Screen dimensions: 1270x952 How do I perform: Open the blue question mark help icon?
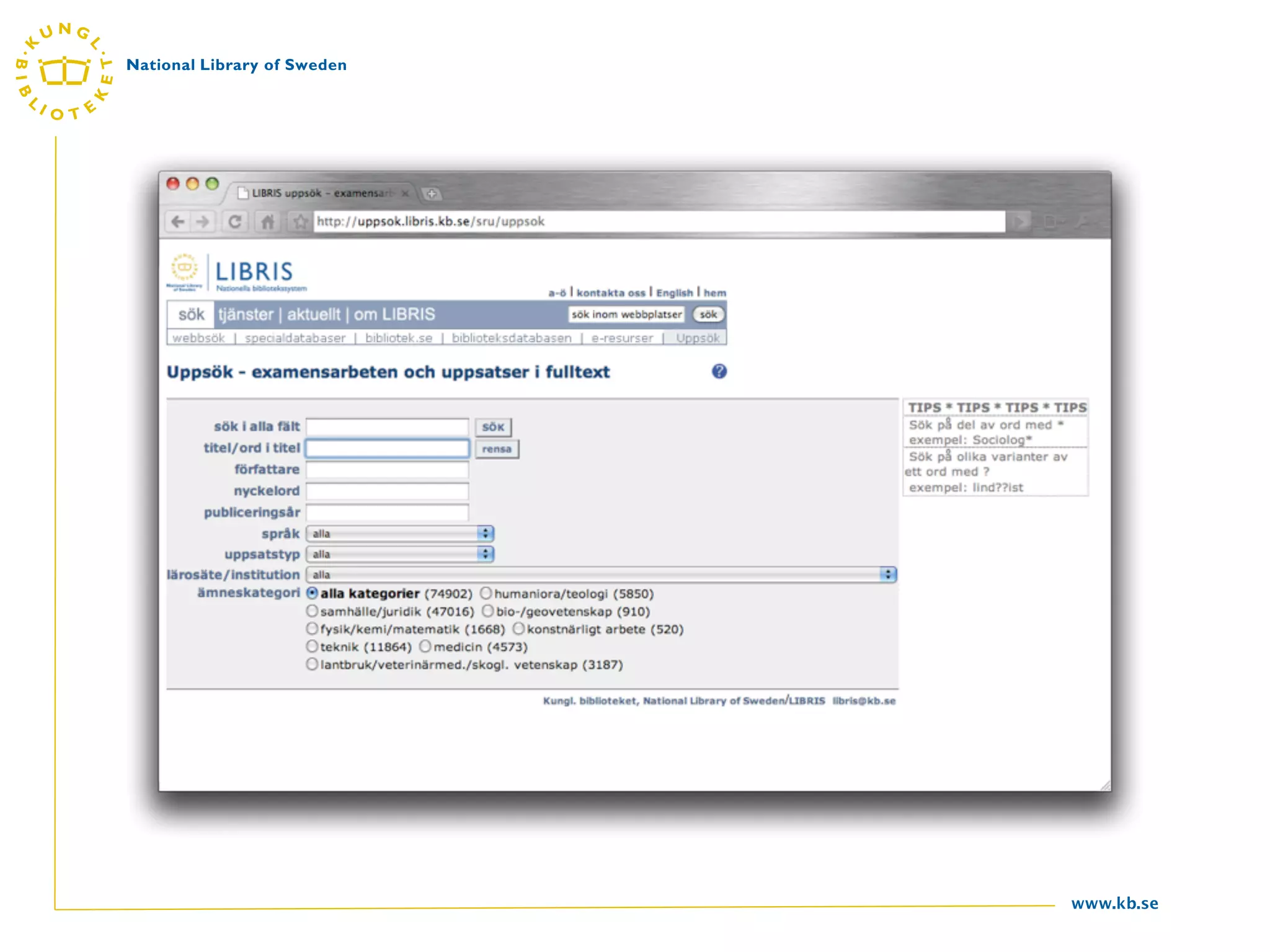719,371
